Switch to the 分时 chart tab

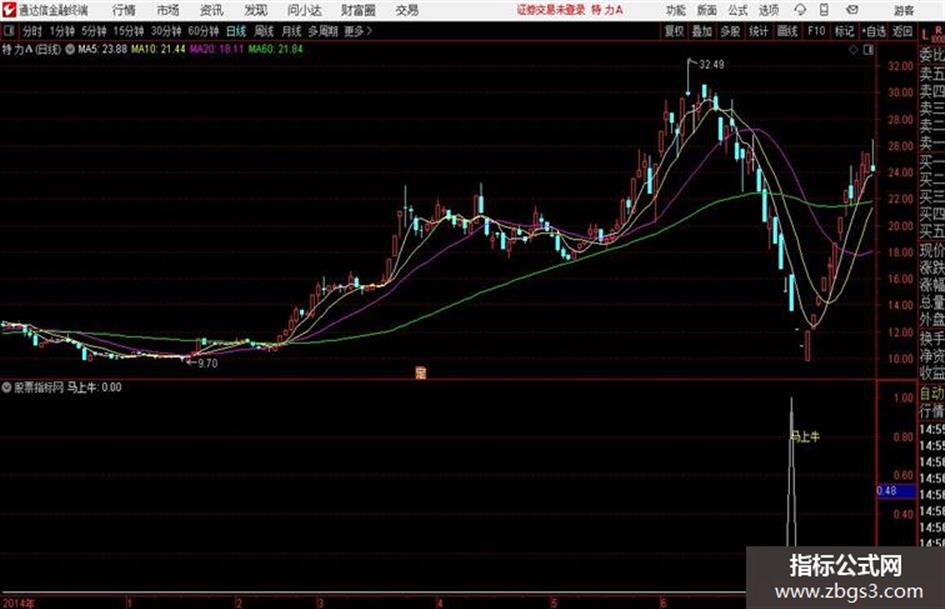pos(32,31)
